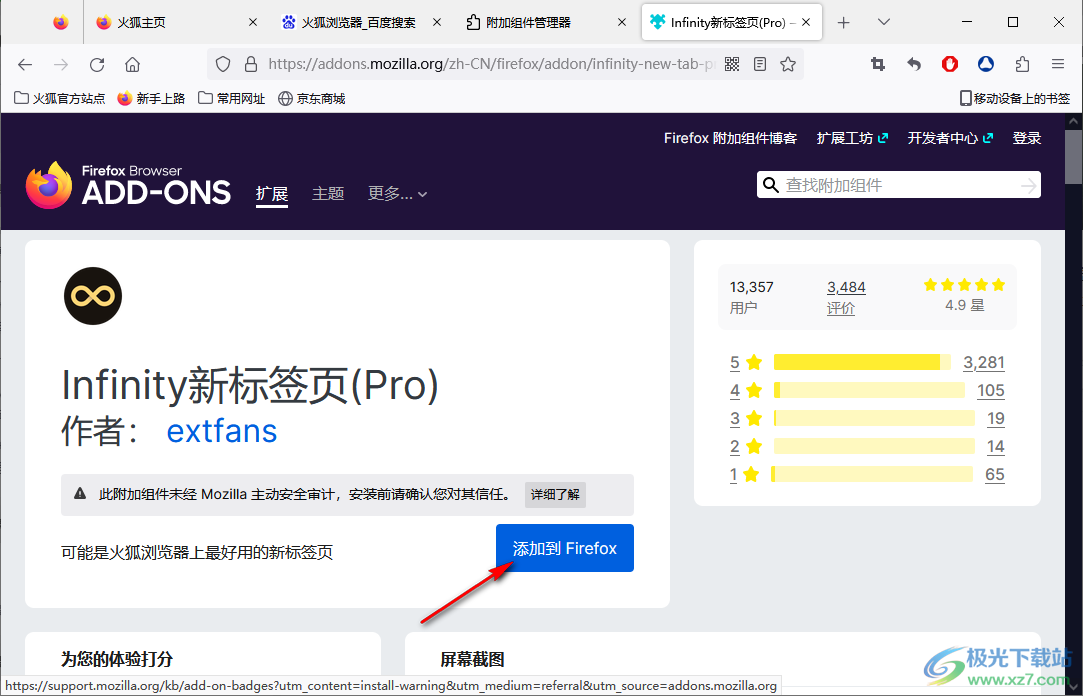Click the search magnifier icon
Viewport: 1083px width, 696px height.
point(771,185)
